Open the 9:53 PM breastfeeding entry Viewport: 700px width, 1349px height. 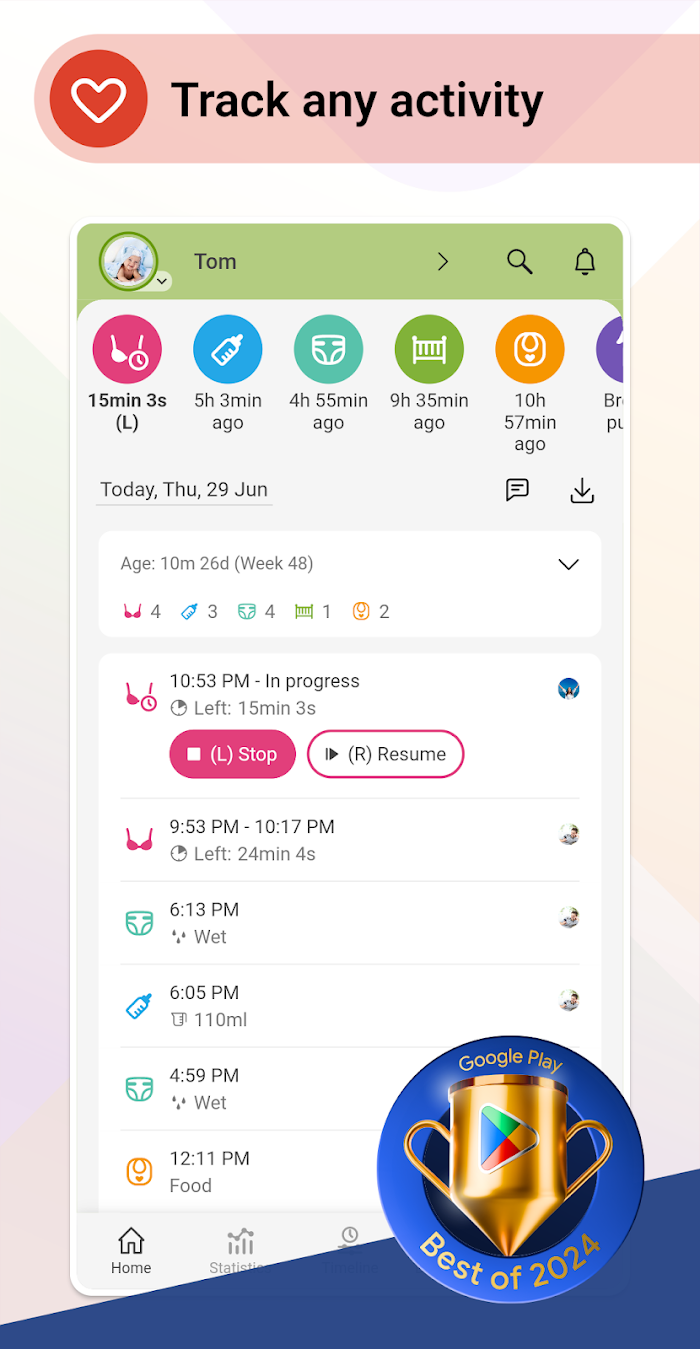click(x=350, y=840)
